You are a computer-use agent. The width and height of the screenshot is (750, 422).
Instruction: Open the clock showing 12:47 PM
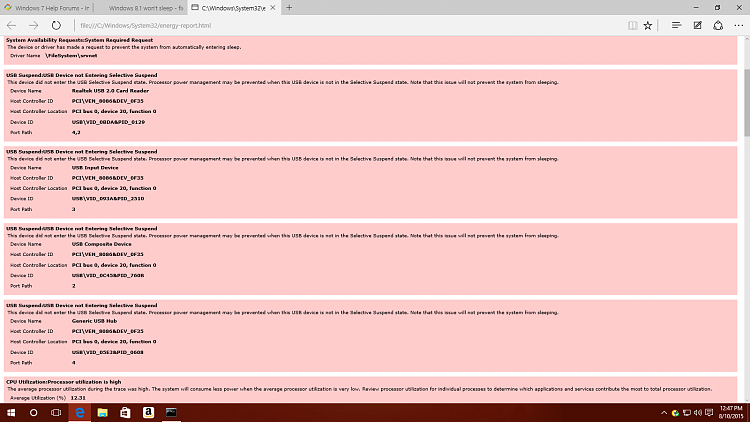[731, 412]
